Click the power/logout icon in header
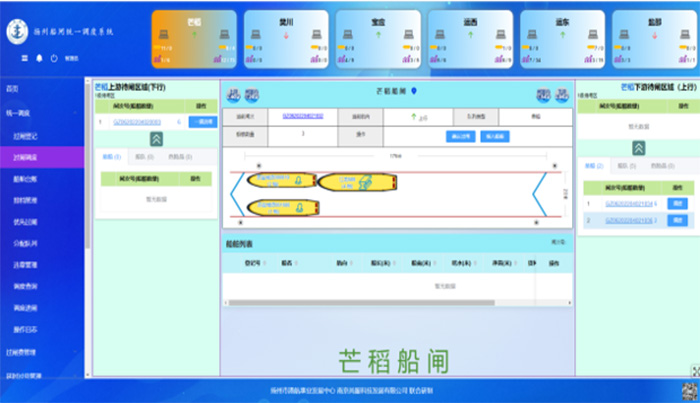 (53, 59)
